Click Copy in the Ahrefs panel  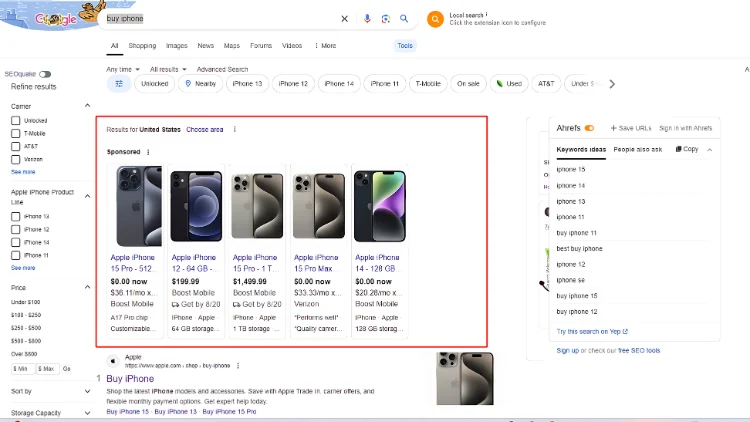[687, 149]
